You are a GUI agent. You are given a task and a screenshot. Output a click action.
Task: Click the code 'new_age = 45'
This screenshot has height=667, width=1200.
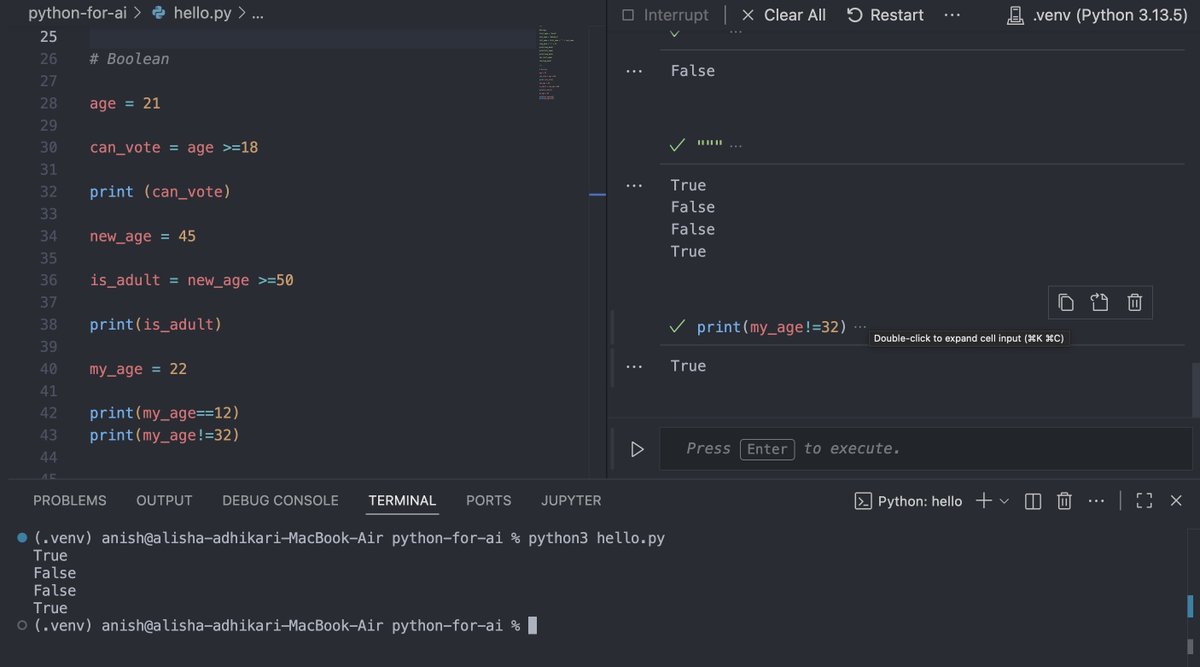point(143,236)
